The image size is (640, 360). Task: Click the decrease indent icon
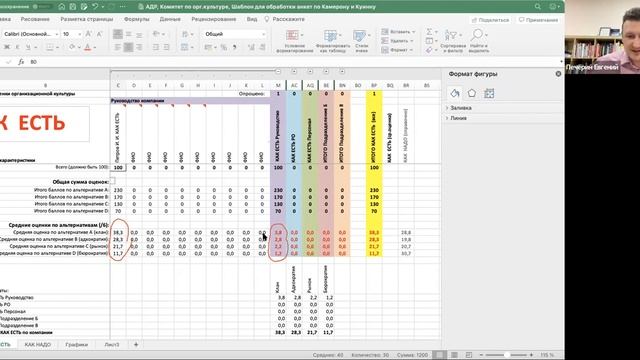pyautogui.click(x=156, y=47)
